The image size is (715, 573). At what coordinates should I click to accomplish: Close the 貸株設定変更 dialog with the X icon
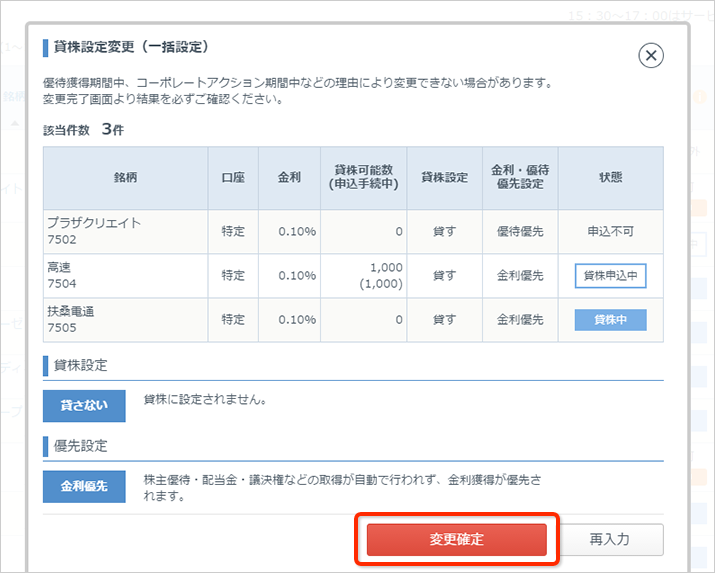(x=651, y=56)
